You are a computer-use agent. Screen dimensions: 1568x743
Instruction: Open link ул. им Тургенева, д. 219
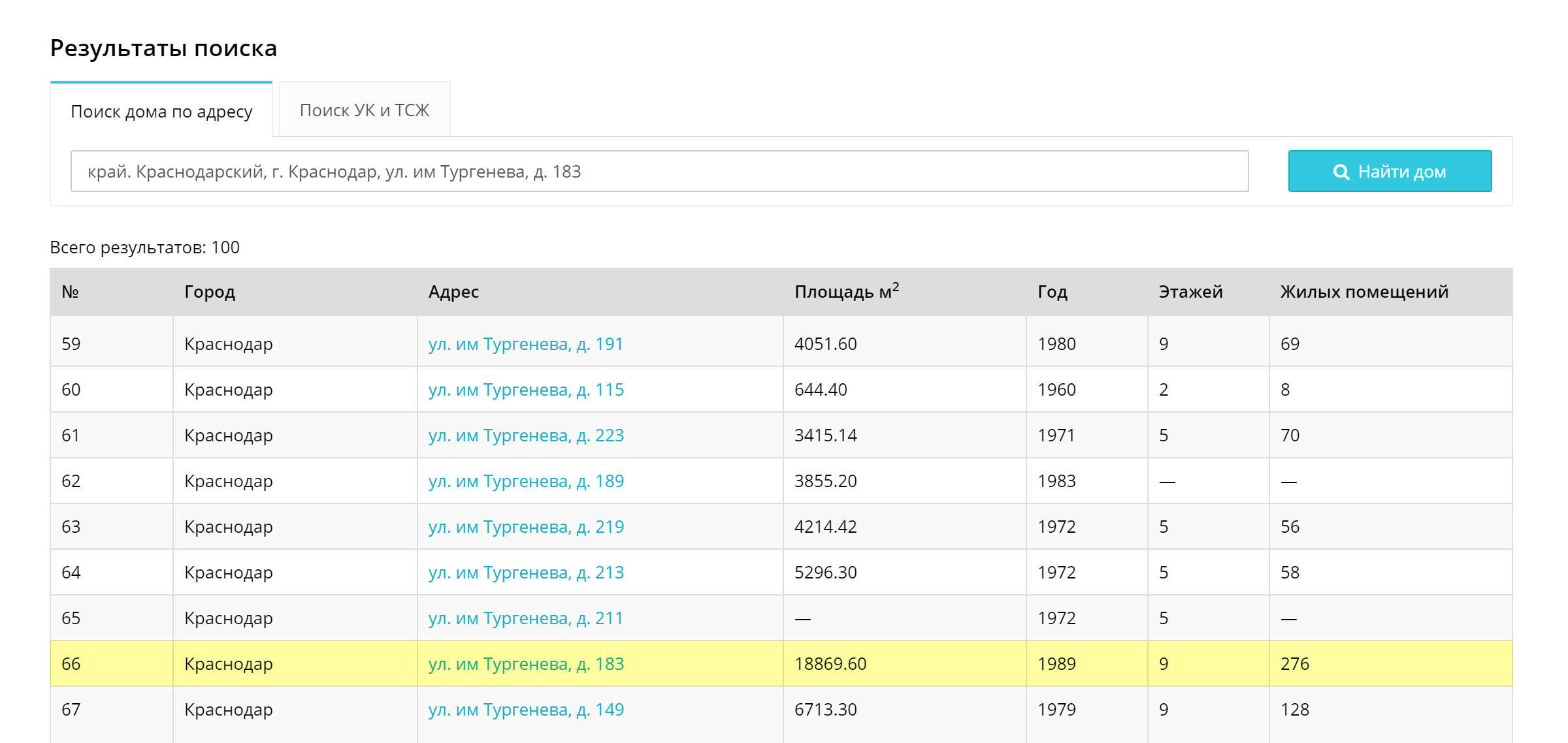pos(525,527)
